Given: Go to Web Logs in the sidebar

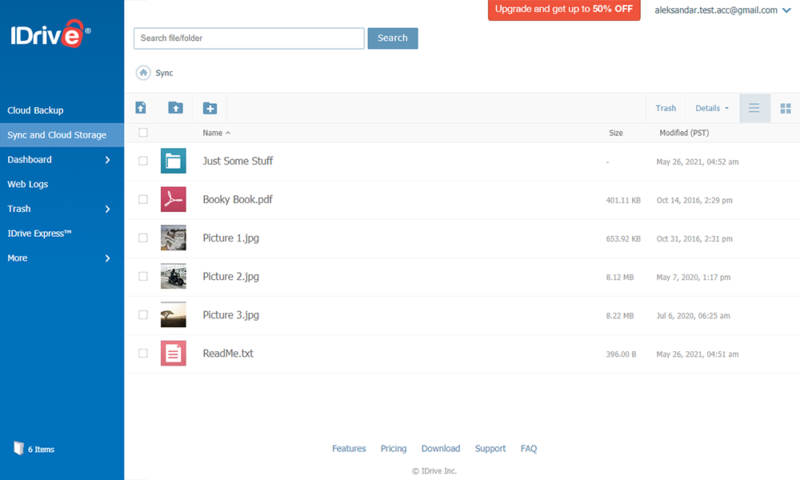Looking at the screenshot, I should tap(28, 184).
